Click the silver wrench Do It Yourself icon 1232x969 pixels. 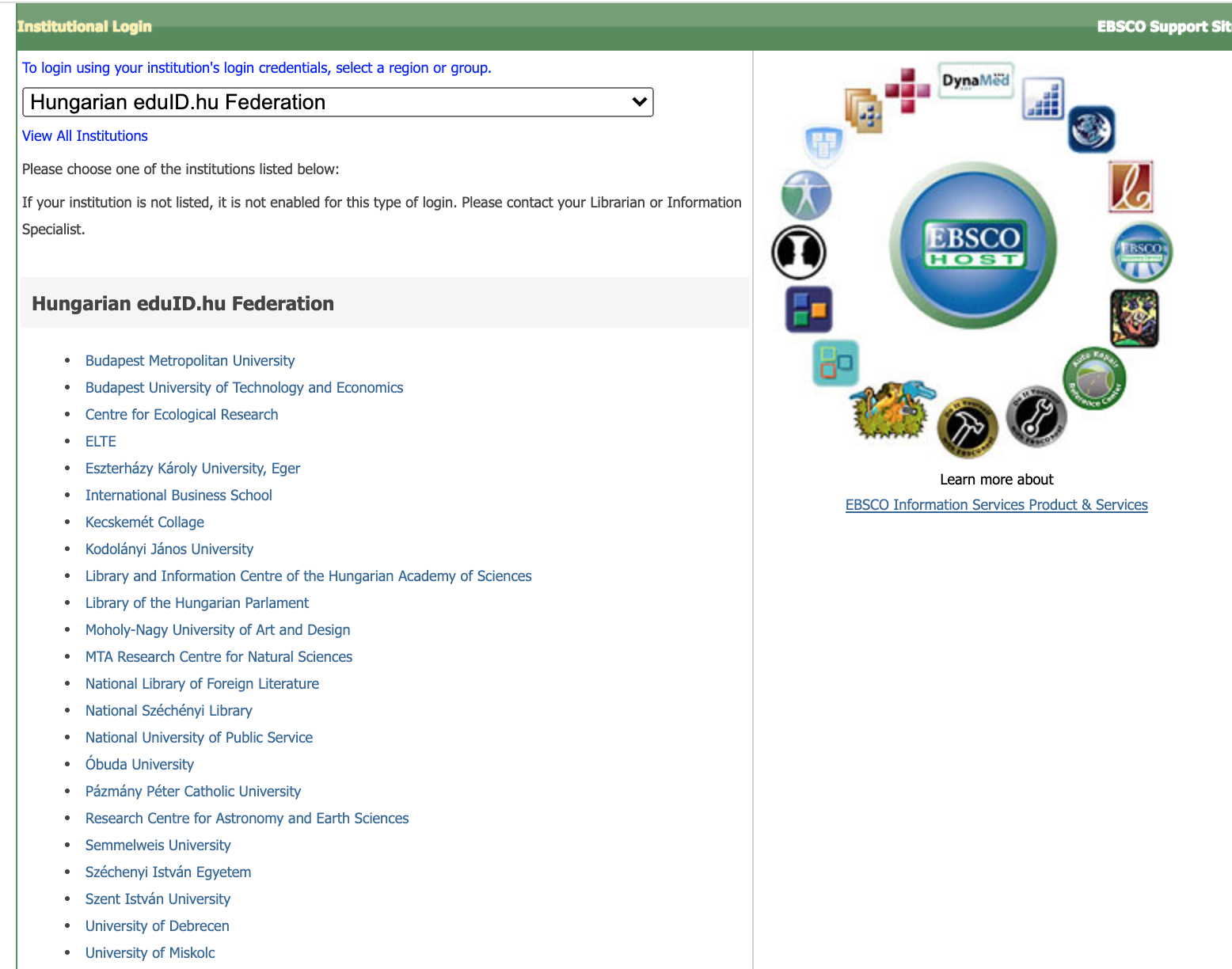[1036, 416]
